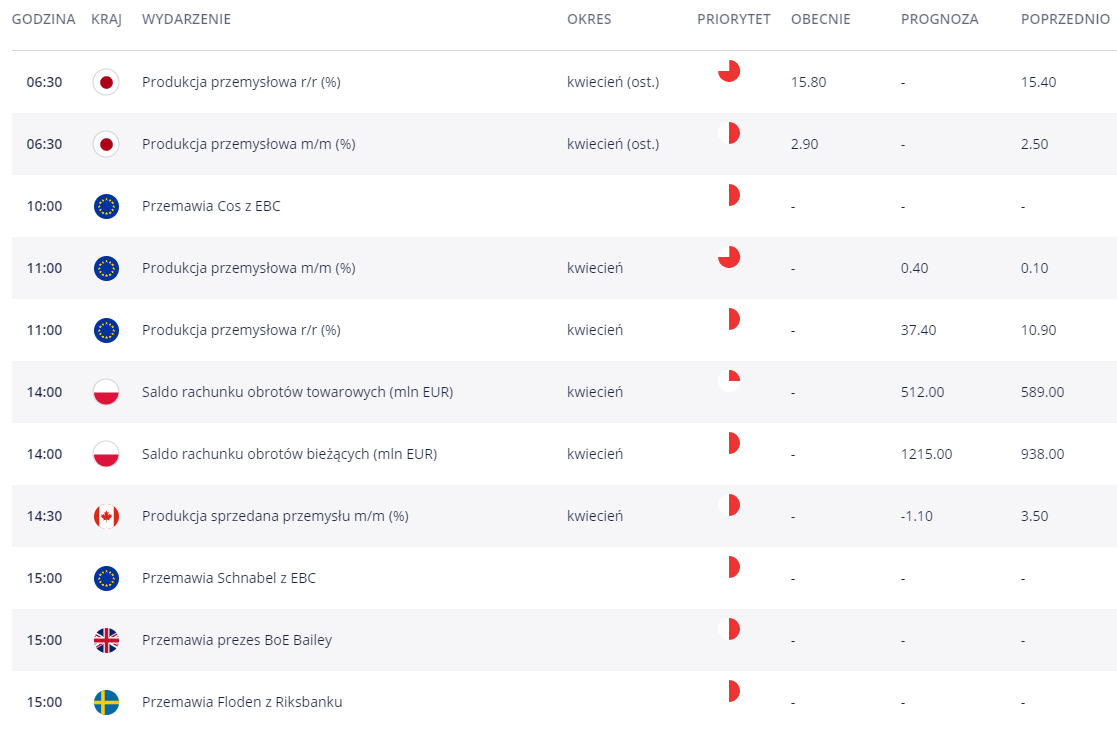This screenshot has width=1117, height=736.
Task: Click the forecast value -1.10
Action: (x=917, y=516)
